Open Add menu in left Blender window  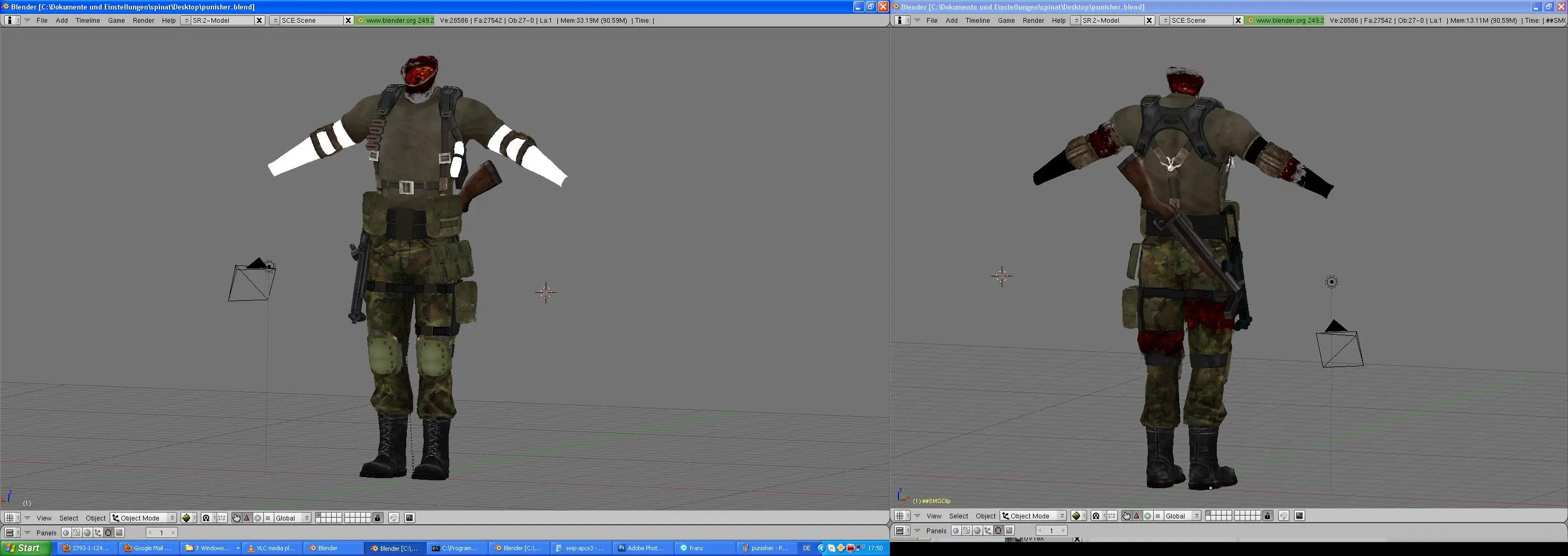(61, 20)
